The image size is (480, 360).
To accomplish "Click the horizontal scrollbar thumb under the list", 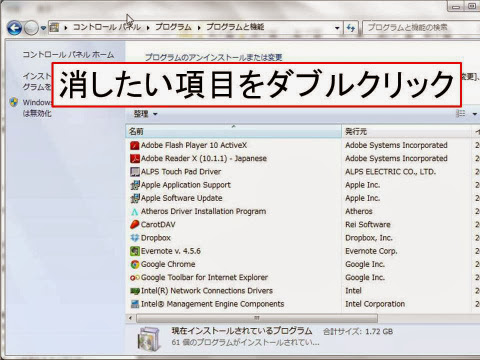I will [x=257, y=318].
